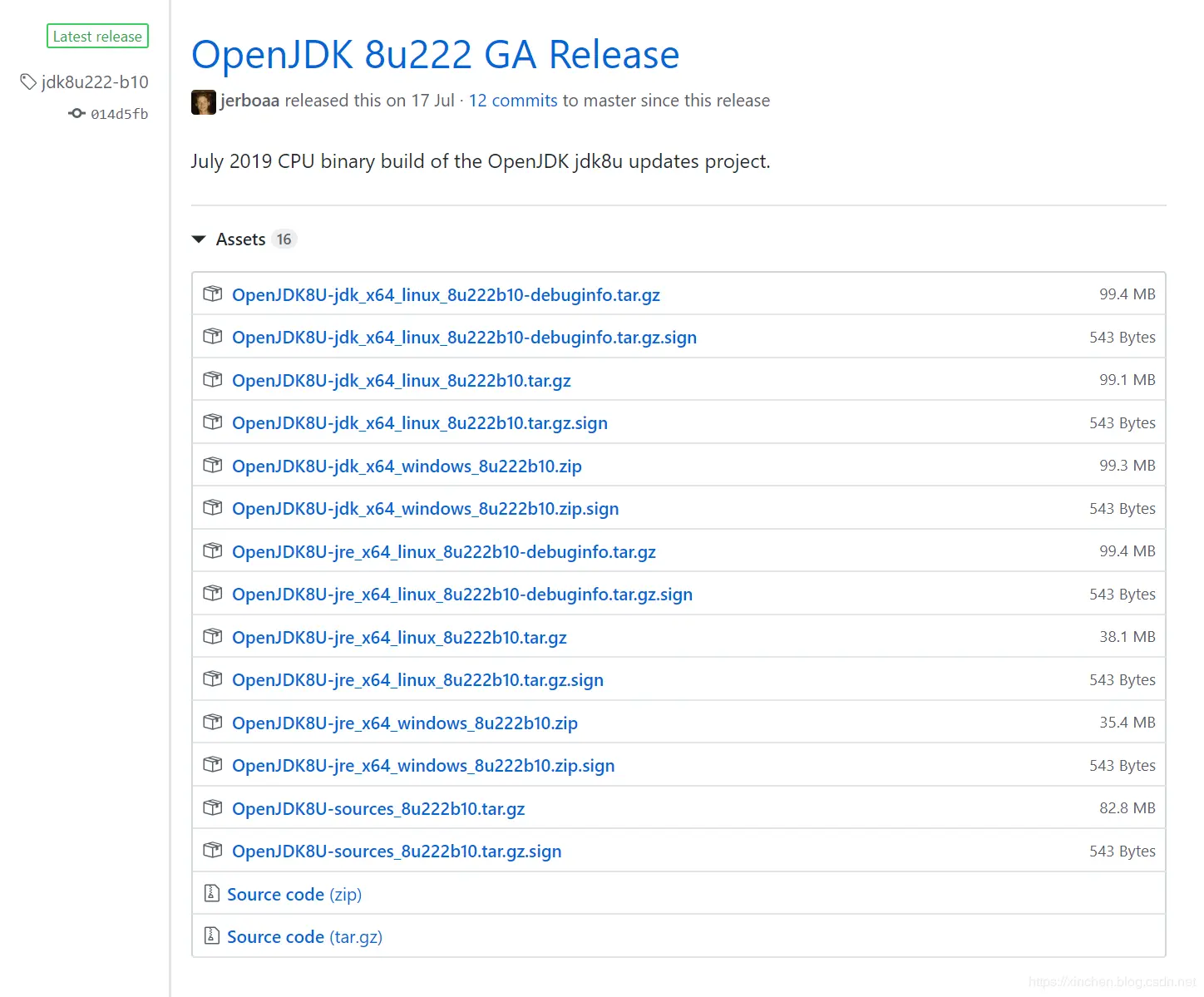Open the jdk8u222-b10 tag link
1204x997 pixels.
click(x=95, y=81)
